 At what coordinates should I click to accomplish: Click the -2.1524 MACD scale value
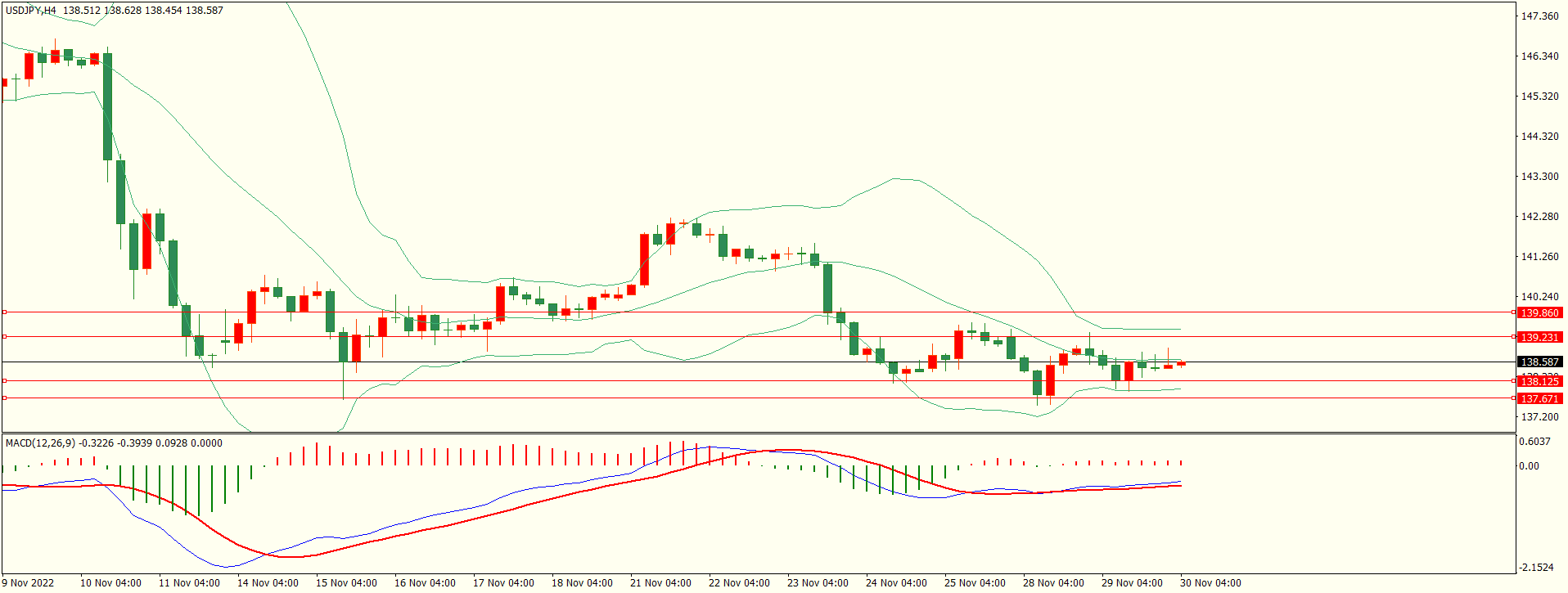1536,567
